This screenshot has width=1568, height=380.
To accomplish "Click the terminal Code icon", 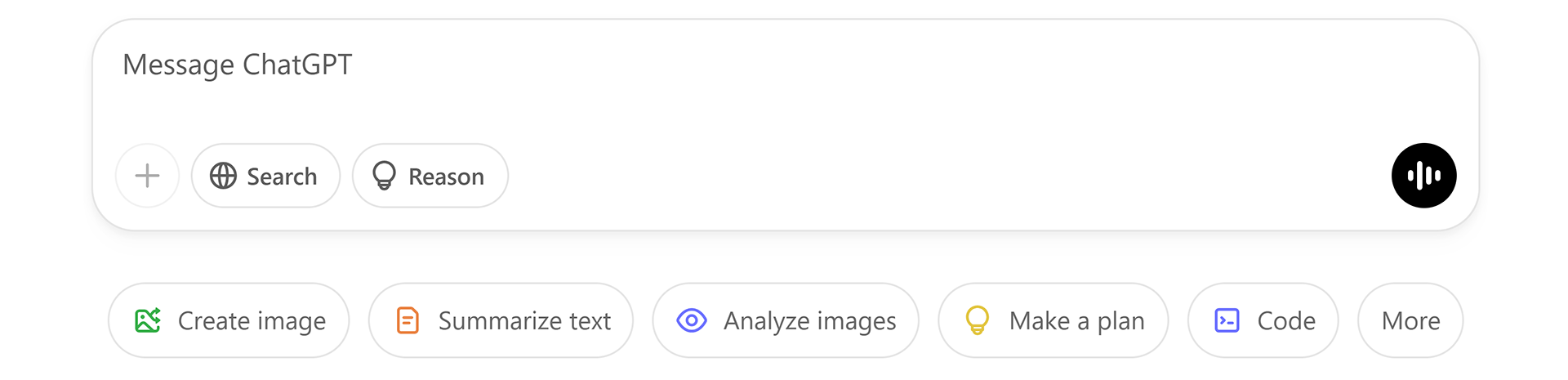I will tap(1227, 320).
